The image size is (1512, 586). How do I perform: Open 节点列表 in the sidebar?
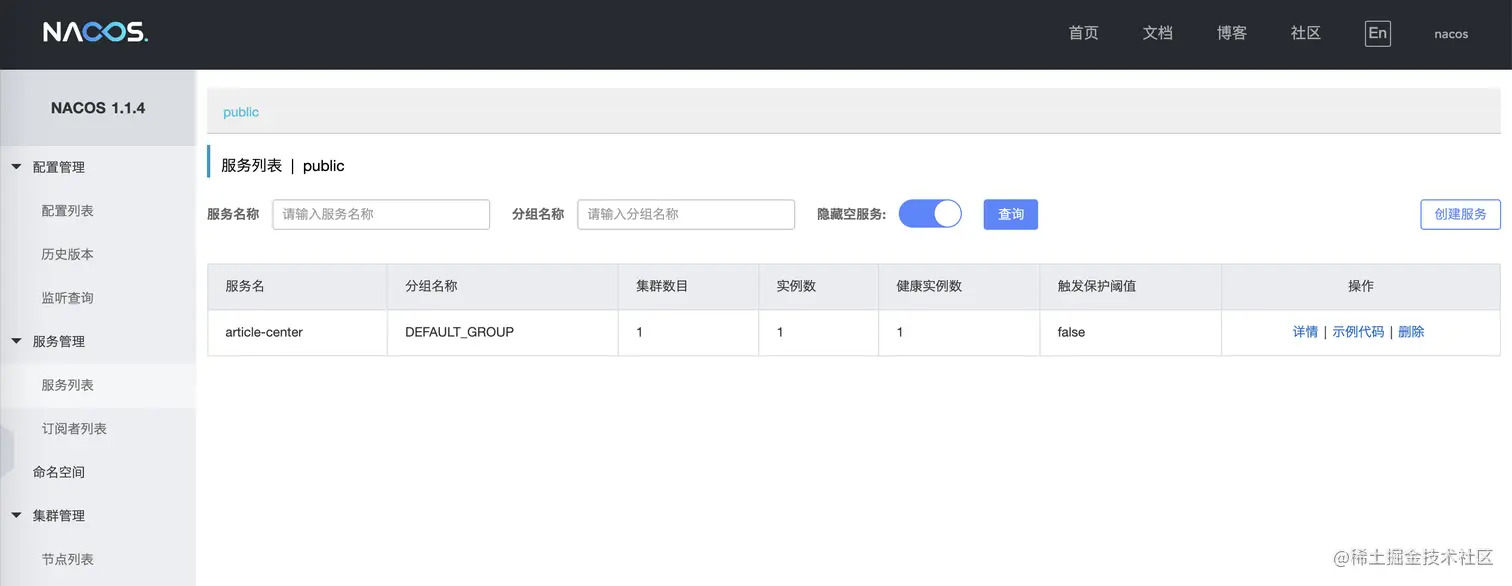67,559
